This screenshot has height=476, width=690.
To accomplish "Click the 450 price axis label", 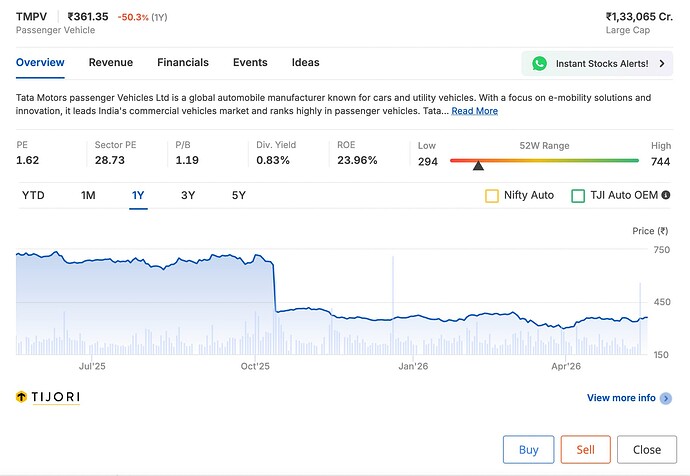I will point(662,302).
